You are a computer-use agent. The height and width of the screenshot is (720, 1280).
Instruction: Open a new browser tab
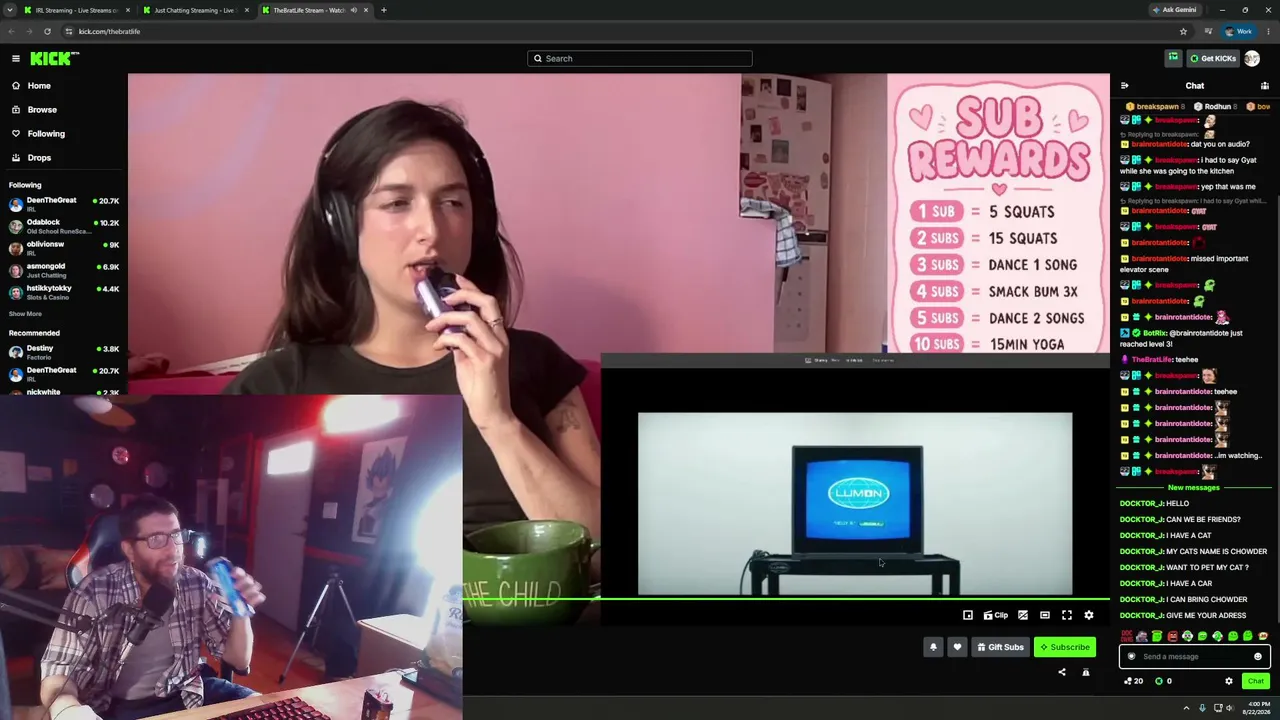(x=384, y=10)
